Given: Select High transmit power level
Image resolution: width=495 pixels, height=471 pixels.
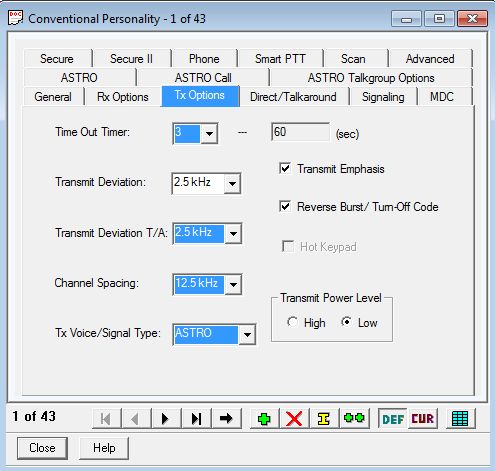Looking at the screenshot, I should [292, 322].
